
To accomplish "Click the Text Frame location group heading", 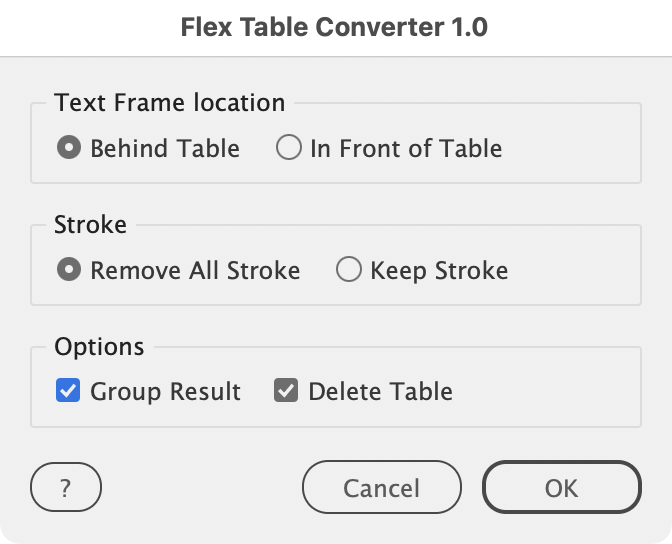I will click(x=170, y=103).
